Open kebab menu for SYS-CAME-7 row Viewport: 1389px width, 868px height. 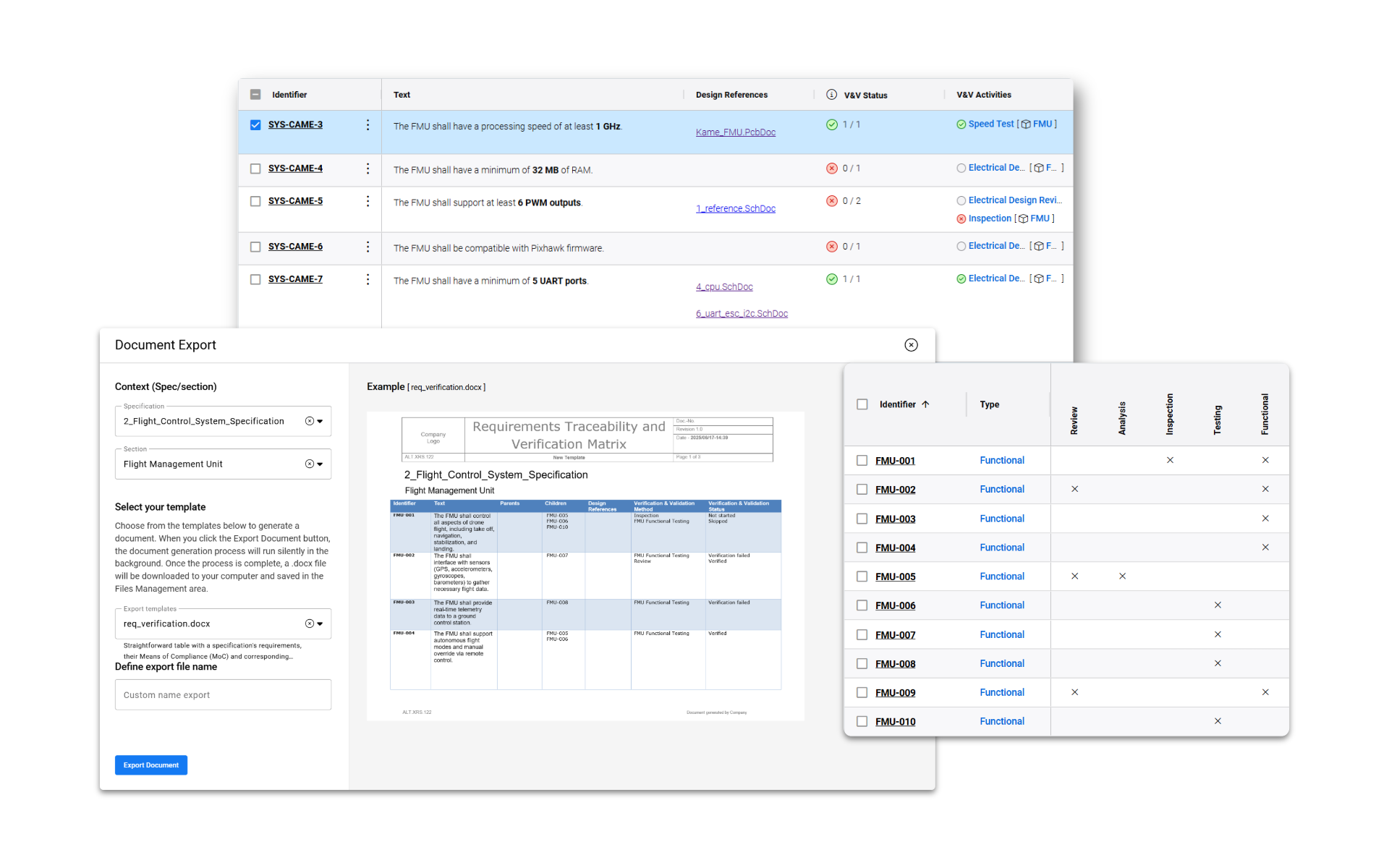tap(368, 279)
